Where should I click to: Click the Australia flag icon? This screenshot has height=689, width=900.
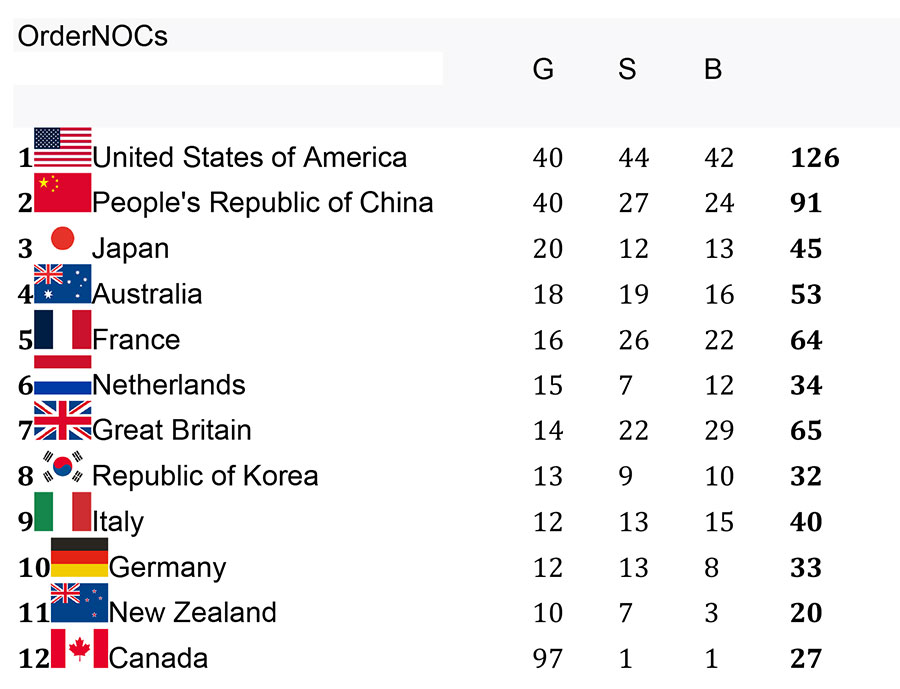click(63, 284)
